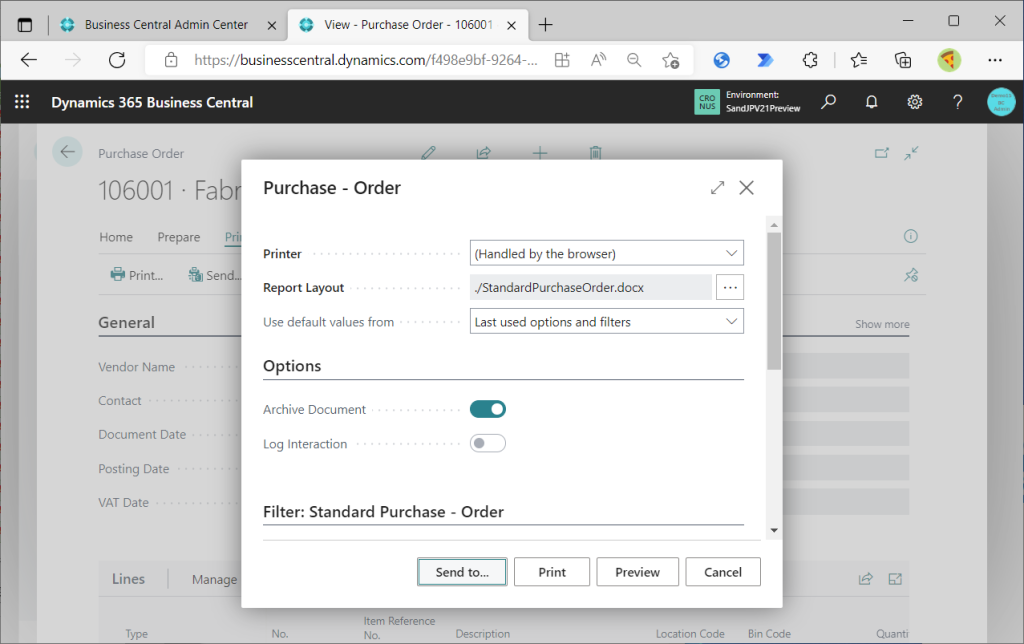Click the browser address bar URL
Screen dimensions: 1024x644
[x=366, y=60]
